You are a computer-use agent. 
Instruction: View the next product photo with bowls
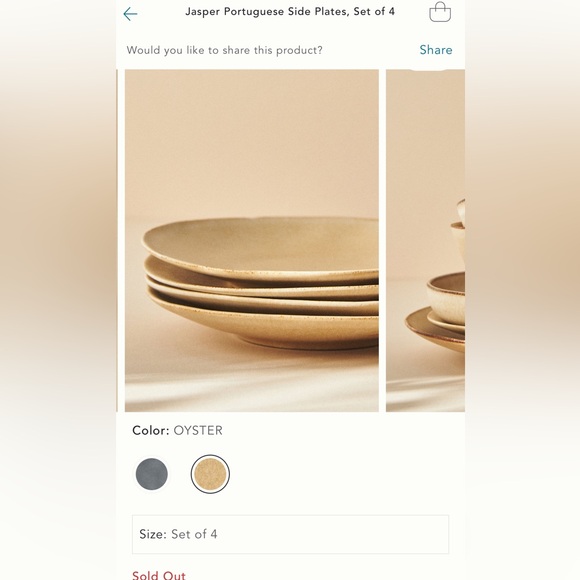425,240
